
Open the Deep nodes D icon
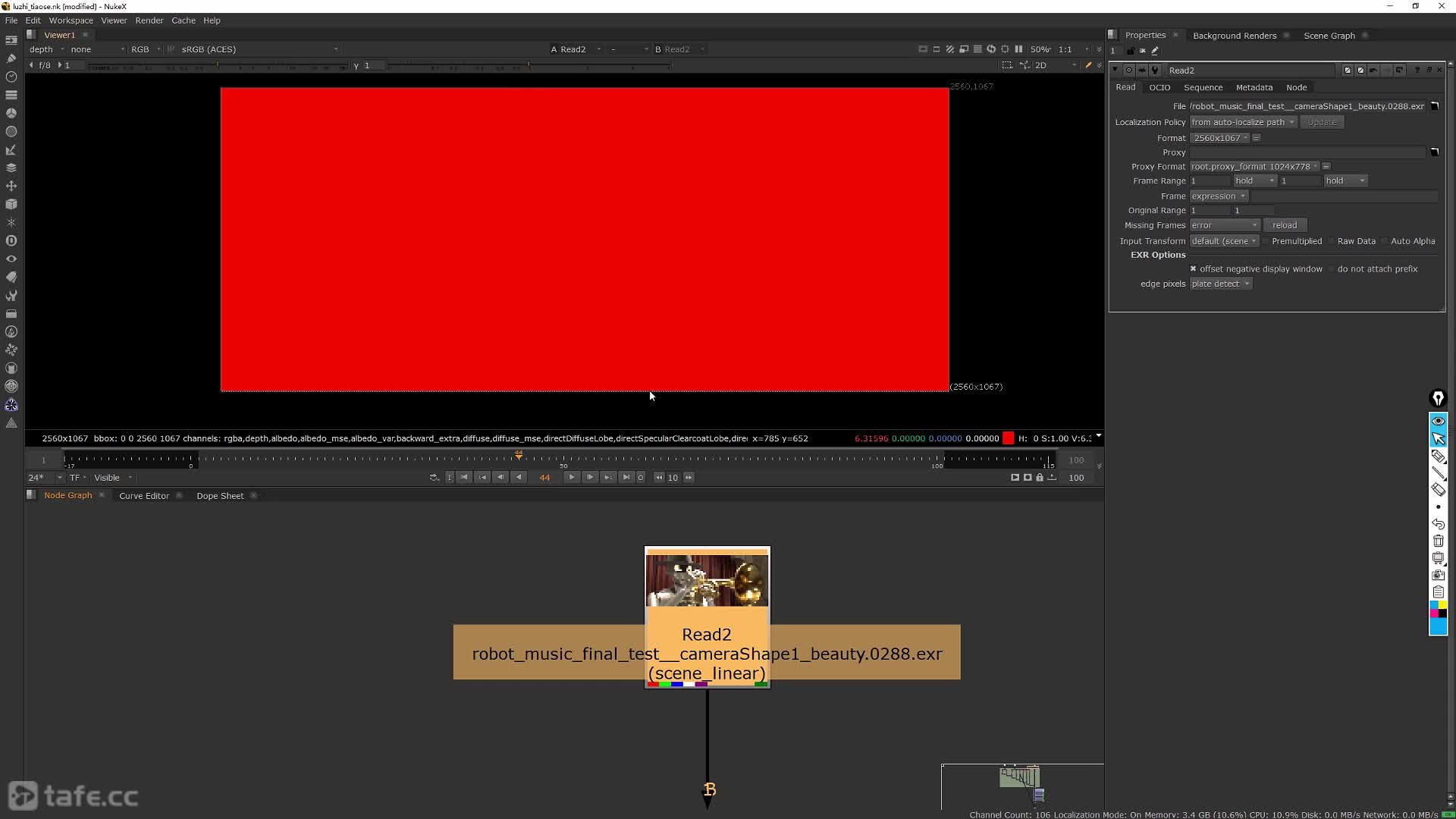pyautogui.click(x=11, y=240)
